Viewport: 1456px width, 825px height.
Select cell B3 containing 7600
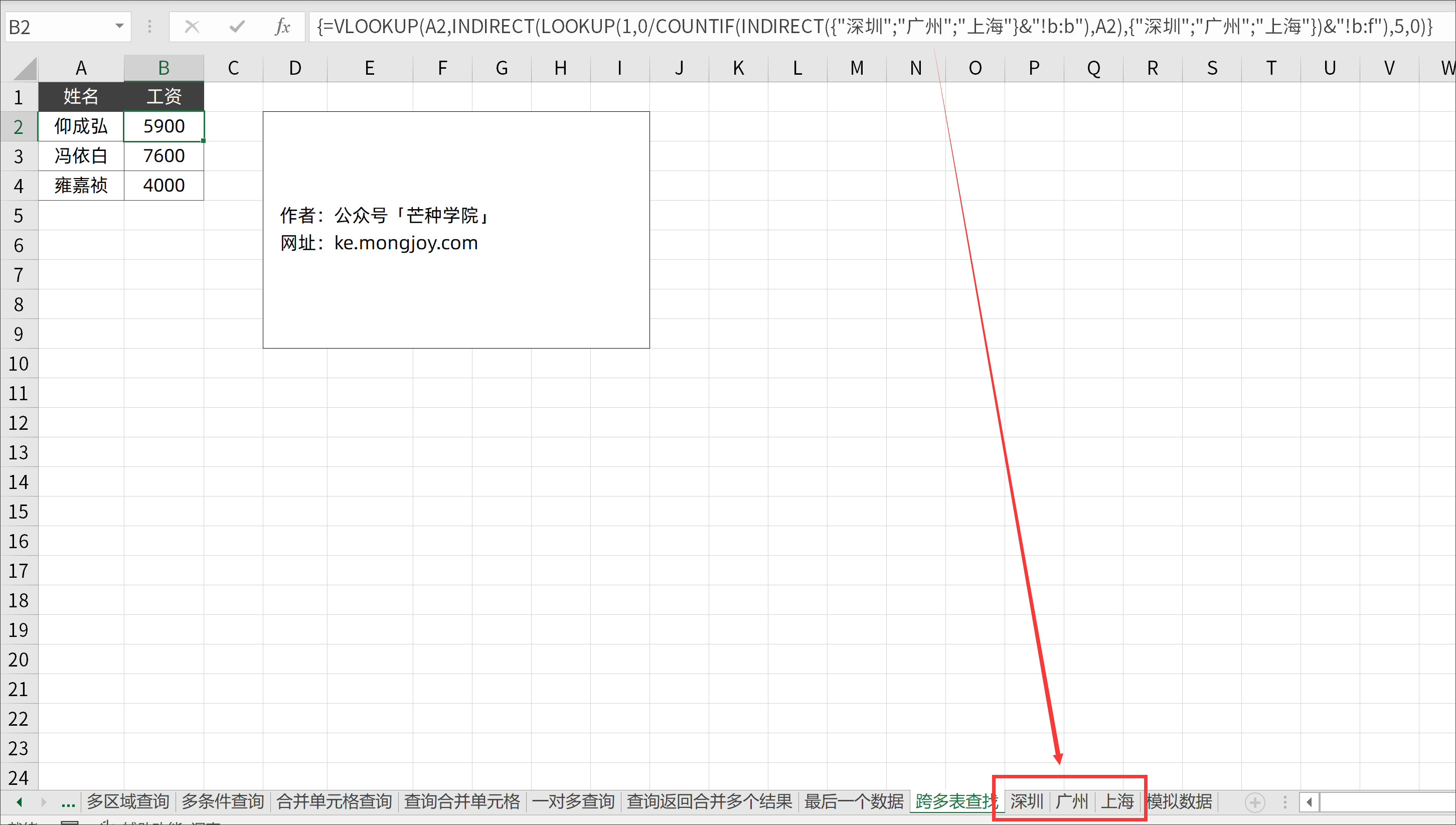point(164,156)
